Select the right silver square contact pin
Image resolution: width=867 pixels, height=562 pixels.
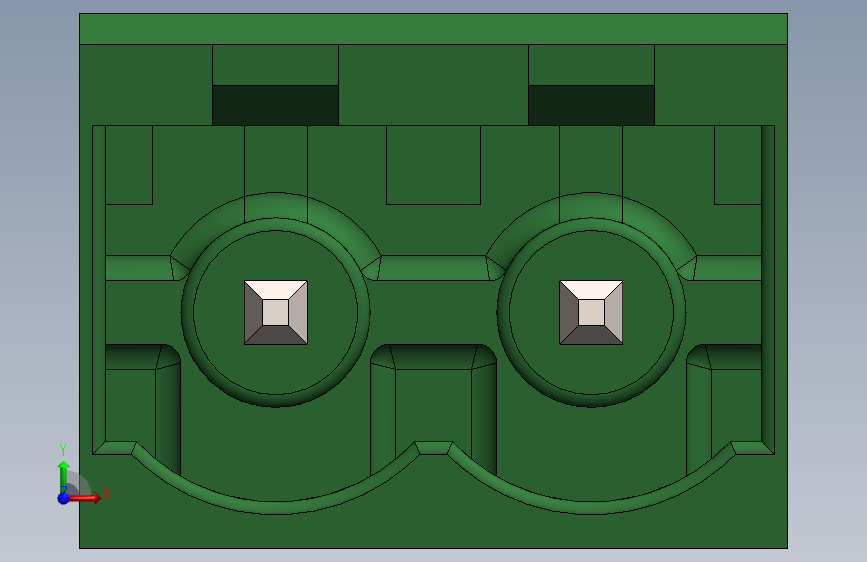click(x=591, y=313)
